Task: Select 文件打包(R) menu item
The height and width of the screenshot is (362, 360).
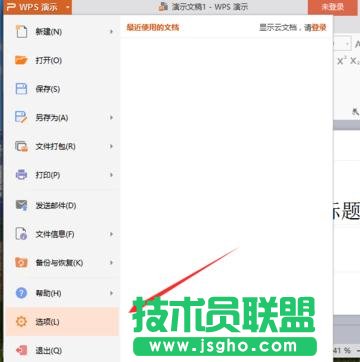Action: pyautogui.click(x=62, y=146)
